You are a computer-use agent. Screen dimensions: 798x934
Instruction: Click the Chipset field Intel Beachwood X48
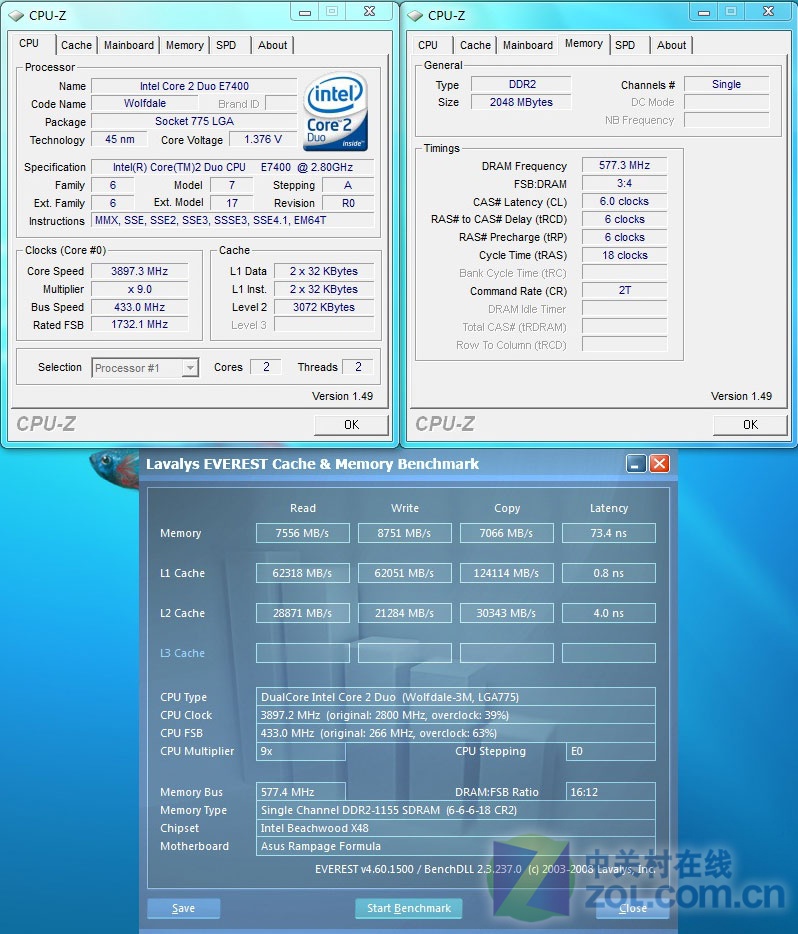point(456,828)
